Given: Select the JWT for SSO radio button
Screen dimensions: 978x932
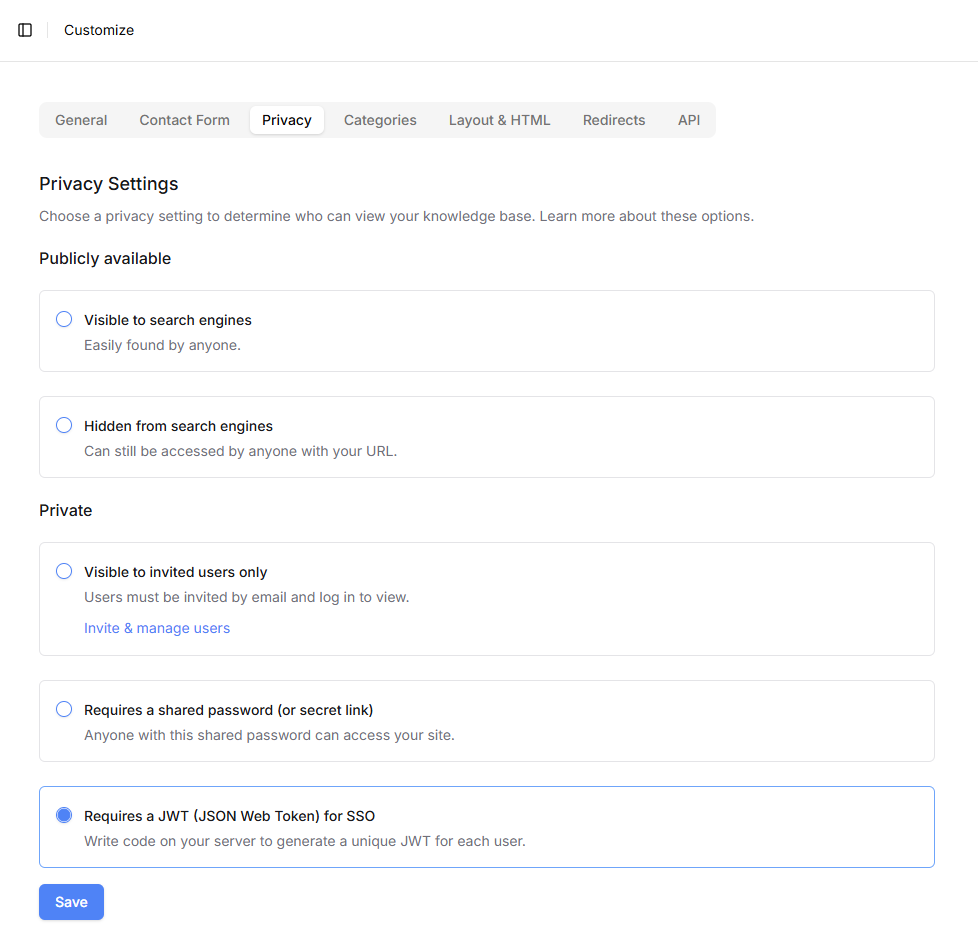Looking at the screenshot, I should pyautogui.click(x=64, y=815).
